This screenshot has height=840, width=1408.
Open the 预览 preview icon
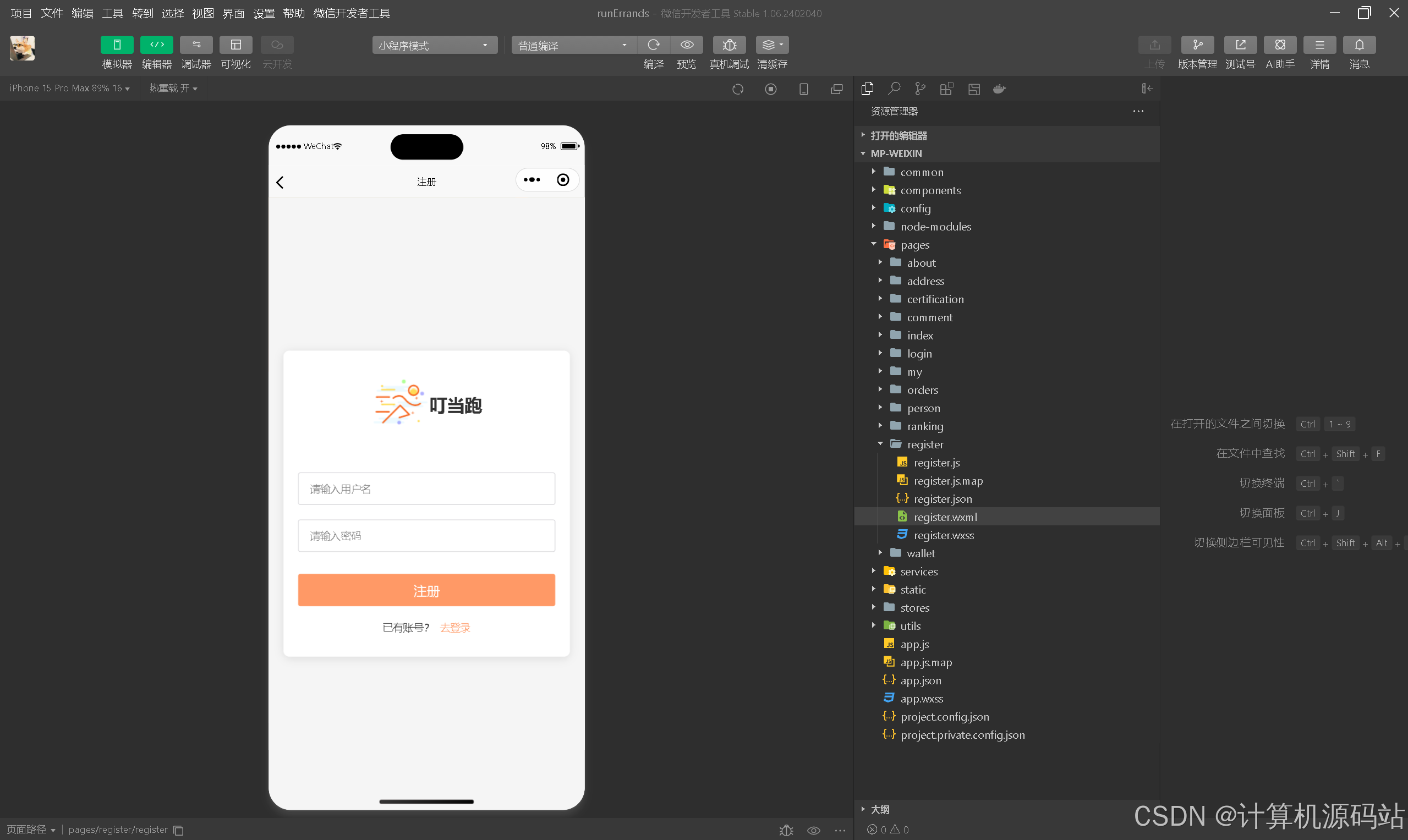click(687, 45)
